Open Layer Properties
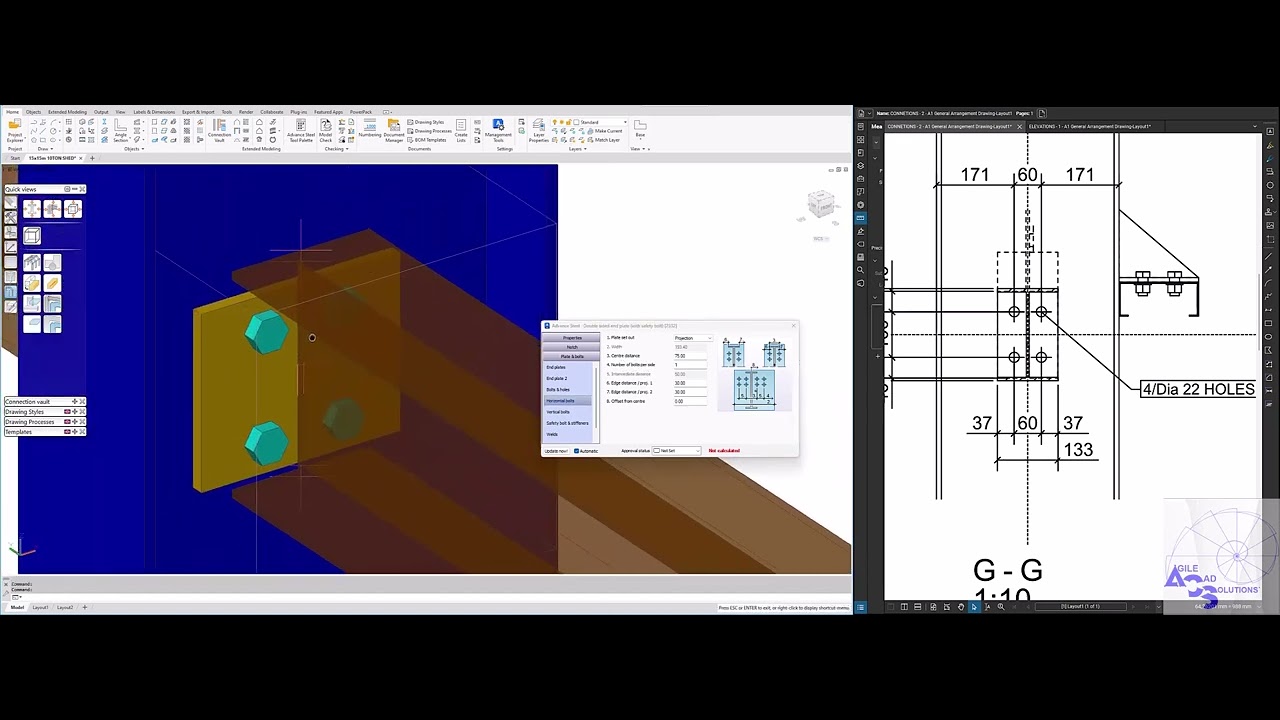The image size is (1280, 720). click(538, 131)
